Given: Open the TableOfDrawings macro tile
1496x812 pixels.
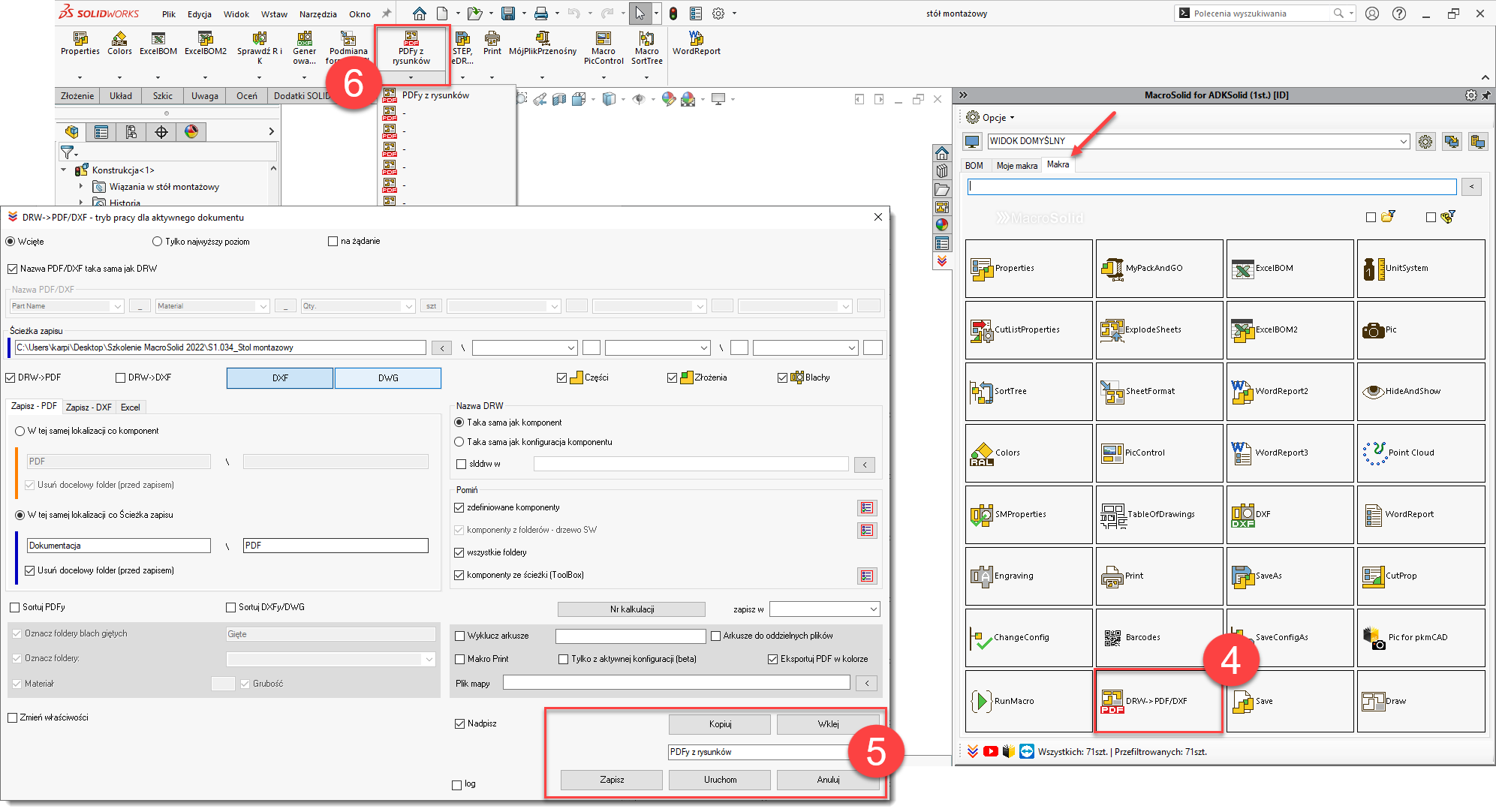Looking at the screenshot, I should [x=1159, y=515].
